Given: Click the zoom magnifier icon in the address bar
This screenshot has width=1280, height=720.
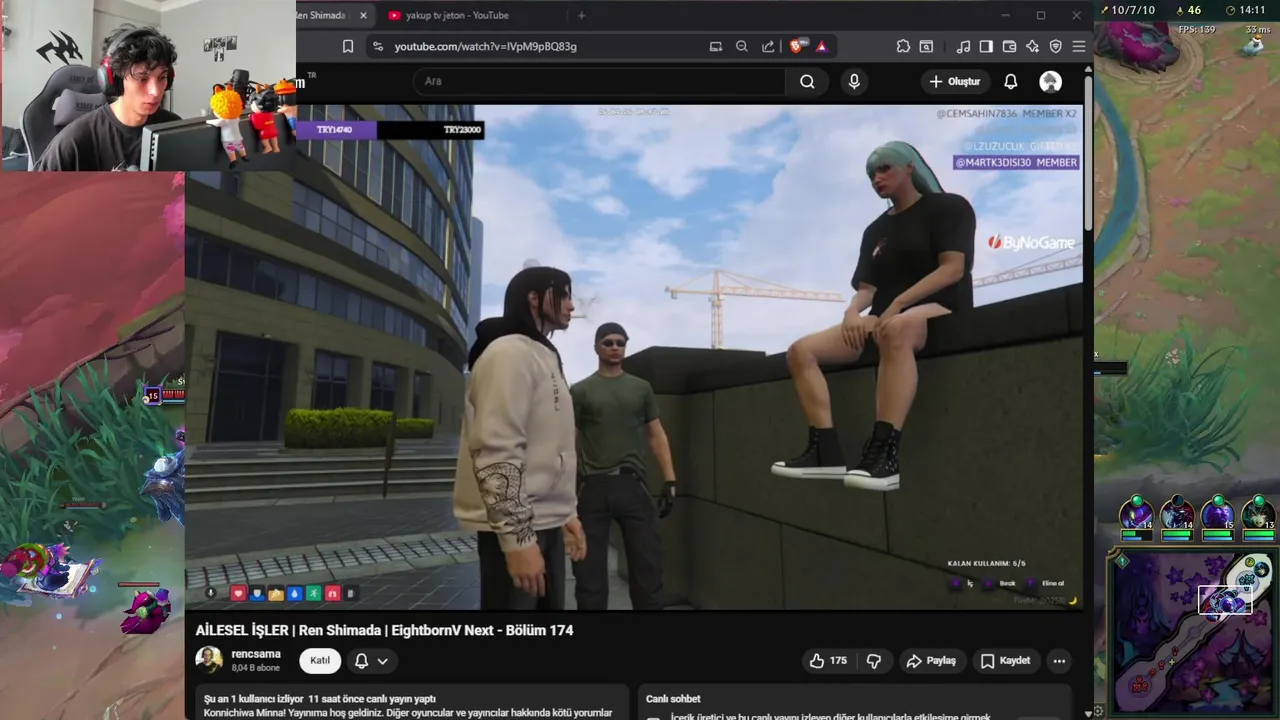Looking at the screenshot, I should pyautogui.click(x=742, y=46).
